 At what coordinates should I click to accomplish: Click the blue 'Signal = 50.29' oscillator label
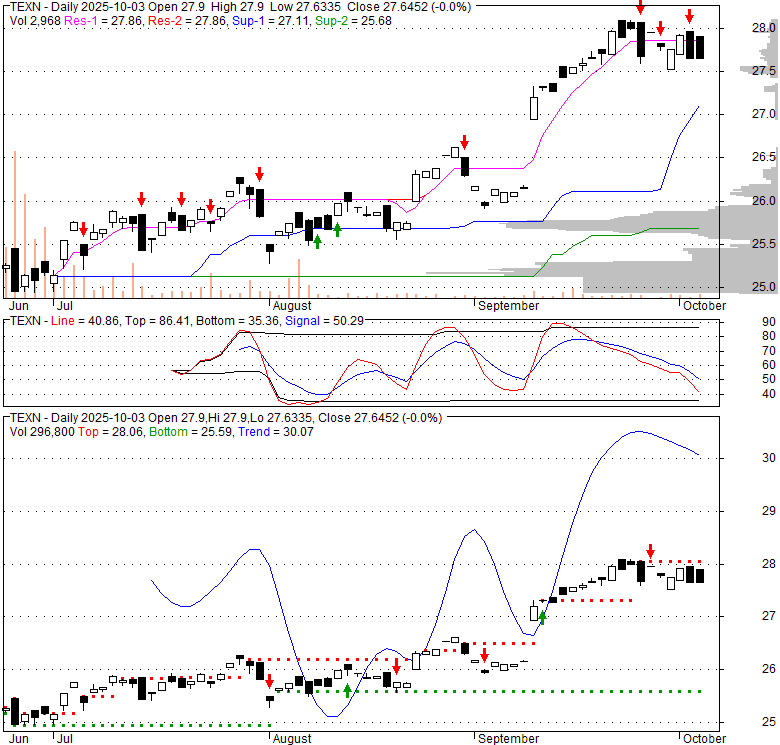[324, 321]
